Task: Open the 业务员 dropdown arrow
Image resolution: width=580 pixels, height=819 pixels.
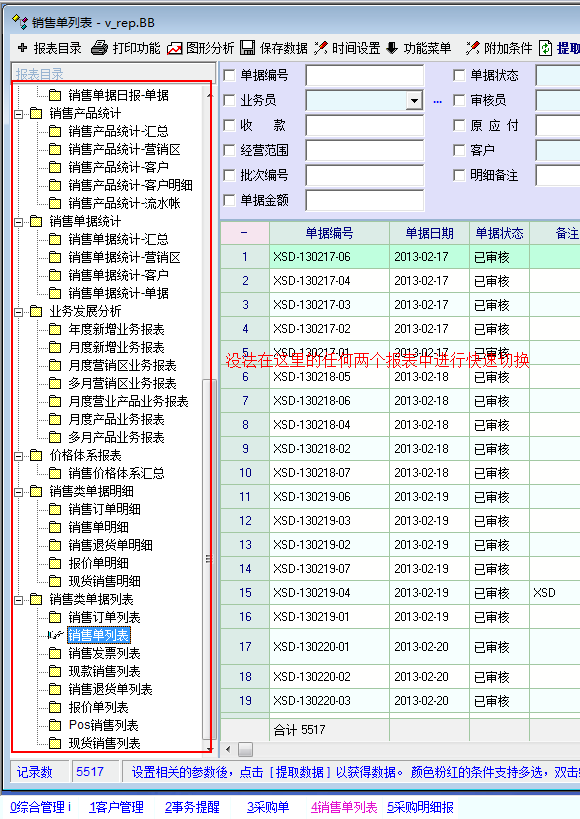Action: [414, 100]
